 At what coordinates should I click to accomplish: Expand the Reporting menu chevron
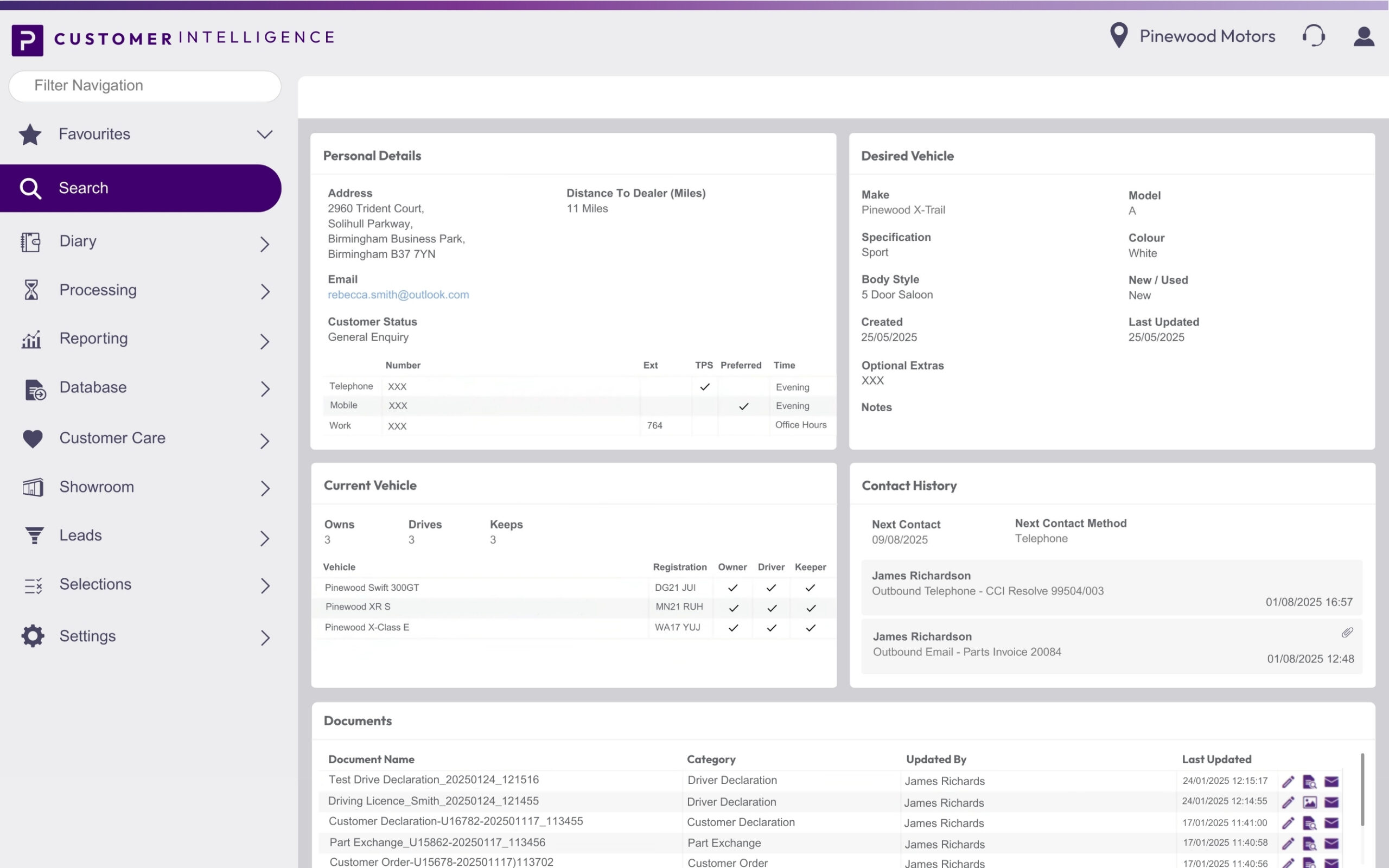tap(264, 342)
